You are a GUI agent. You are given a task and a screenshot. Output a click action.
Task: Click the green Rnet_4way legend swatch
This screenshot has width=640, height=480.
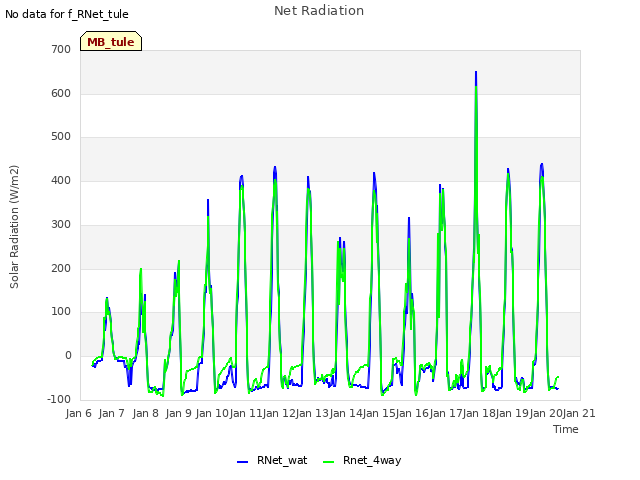[329, 462]
